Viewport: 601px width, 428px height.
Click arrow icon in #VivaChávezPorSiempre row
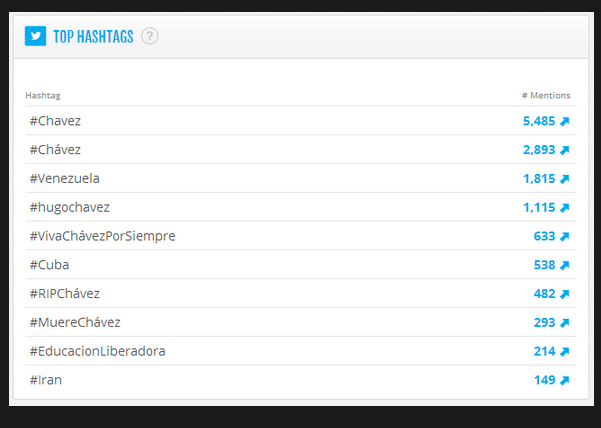click(x=565, y=237)
